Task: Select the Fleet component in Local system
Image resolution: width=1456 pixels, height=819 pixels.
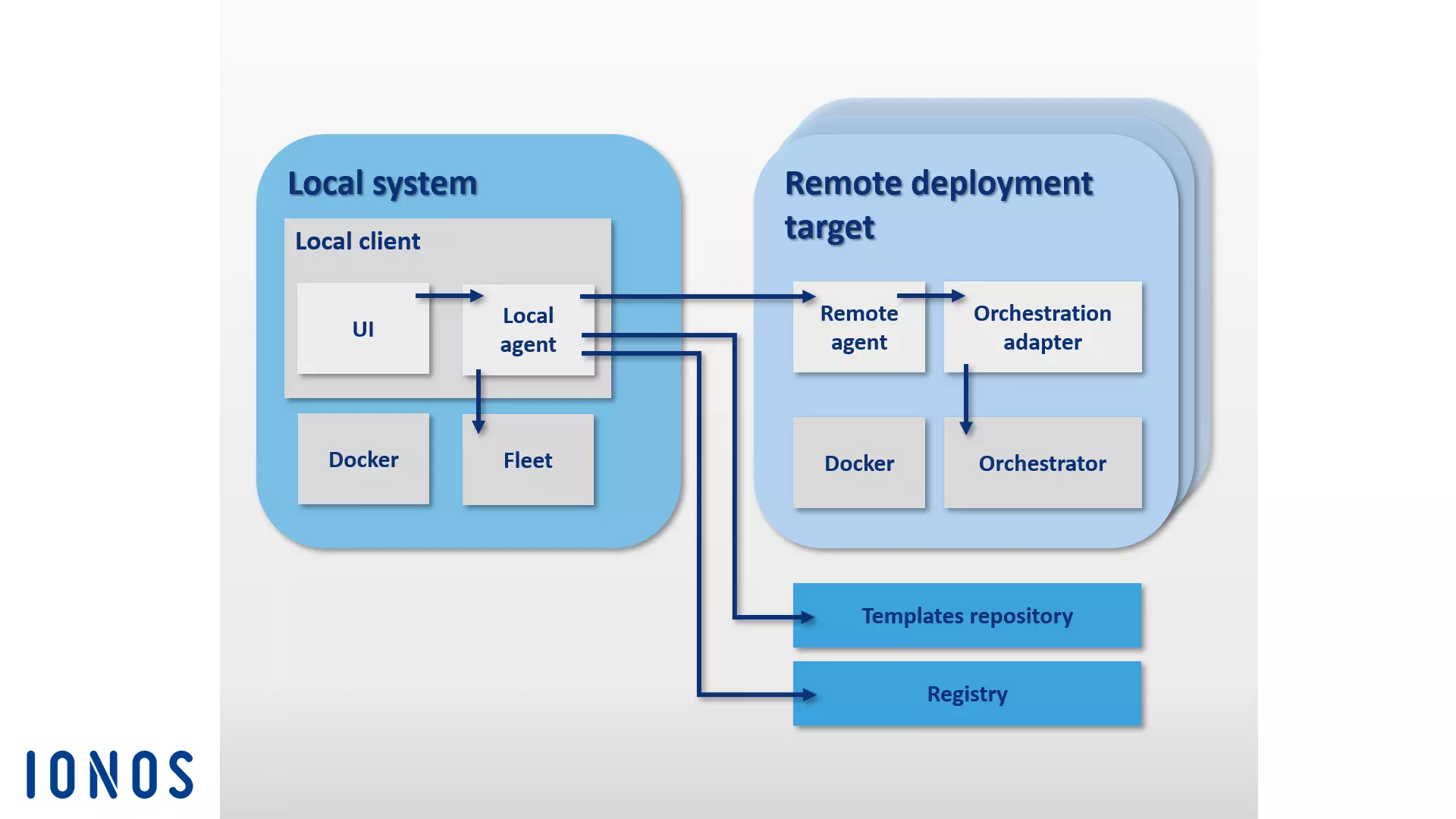Action: click(528, 460)
